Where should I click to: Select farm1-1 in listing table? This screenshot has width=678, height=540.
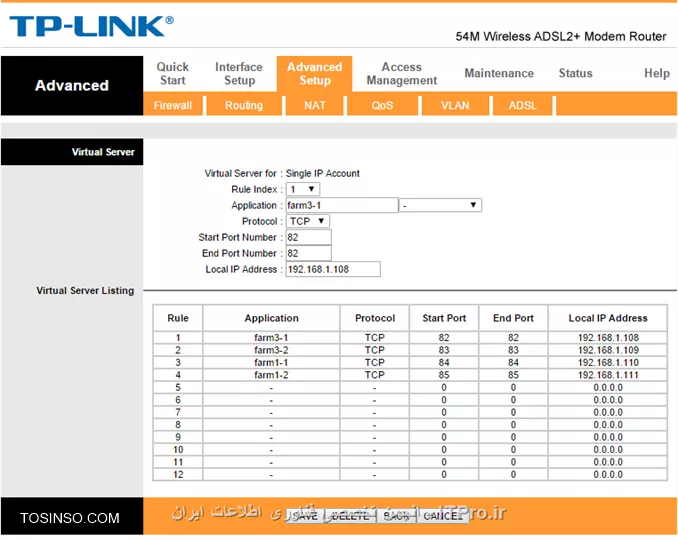pyautogui.click(x=271, y=363)
